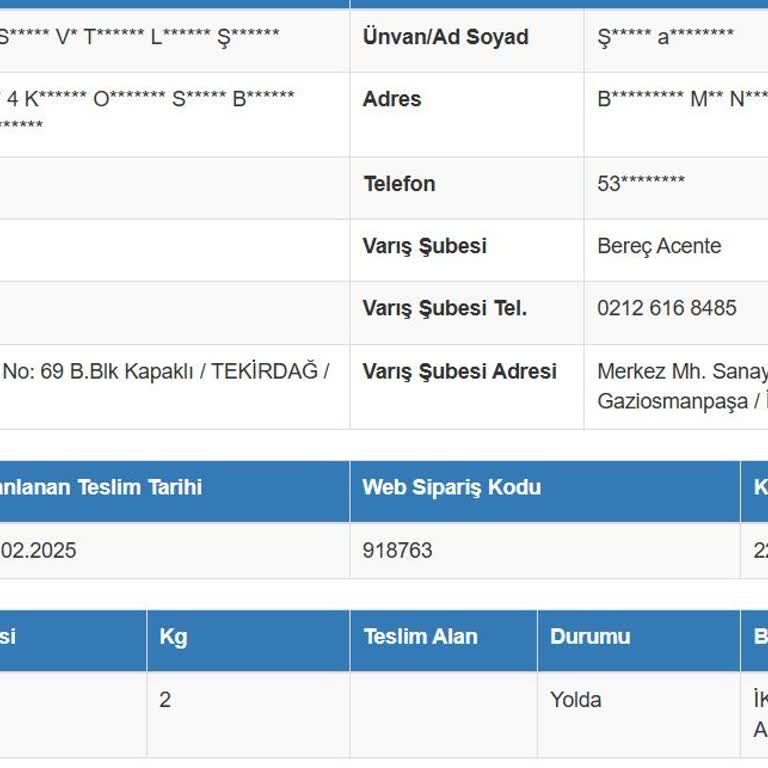Click the 'Web Sipariş Kodu' column header

click(x=545, y=491)
